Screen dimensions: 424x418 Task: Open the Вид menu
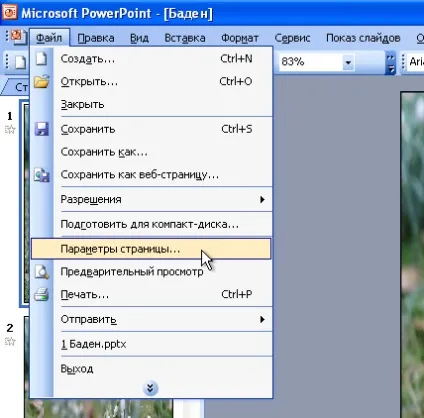[139, 38]
